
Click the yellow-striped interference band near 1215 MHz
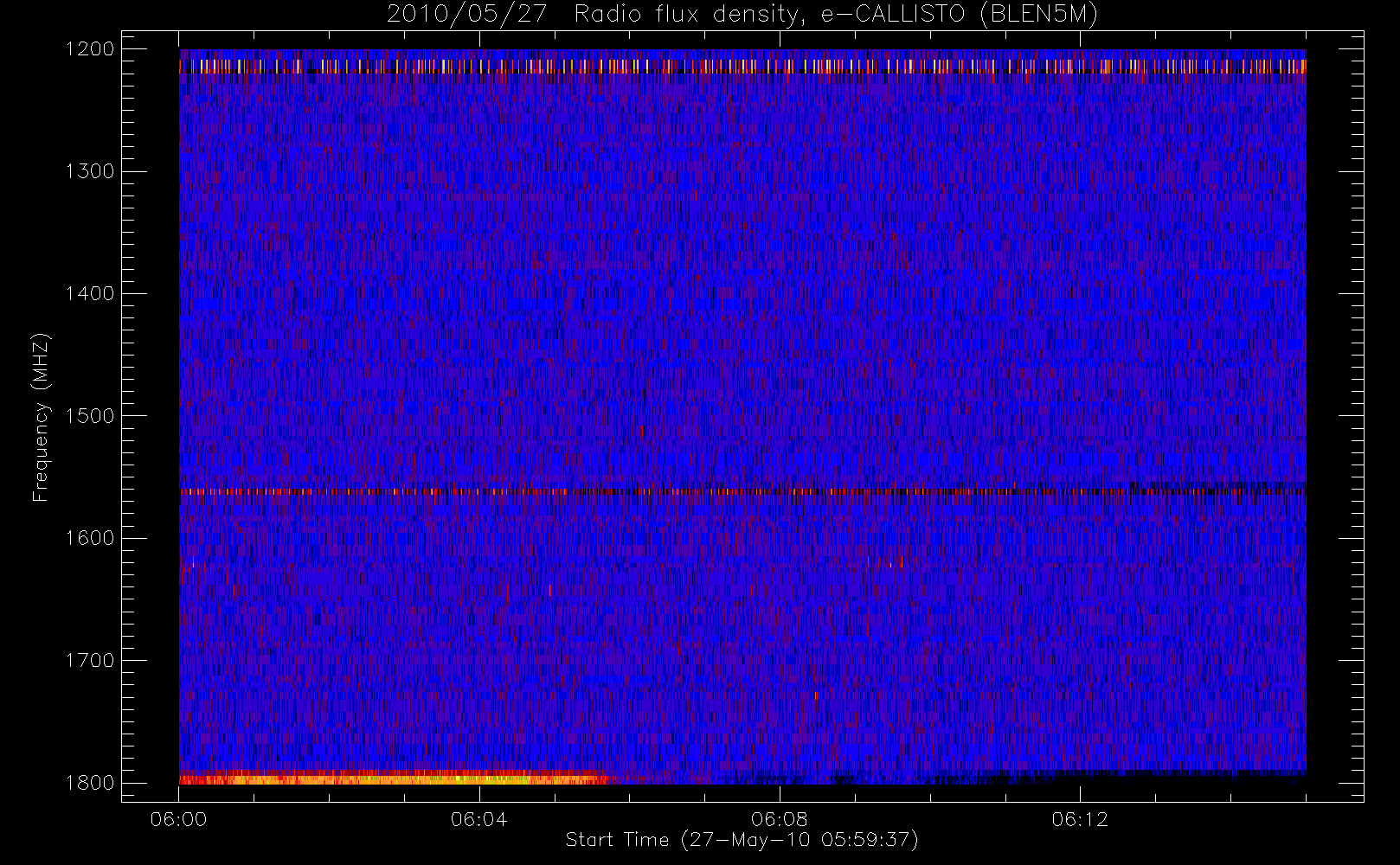coord(742,67)
